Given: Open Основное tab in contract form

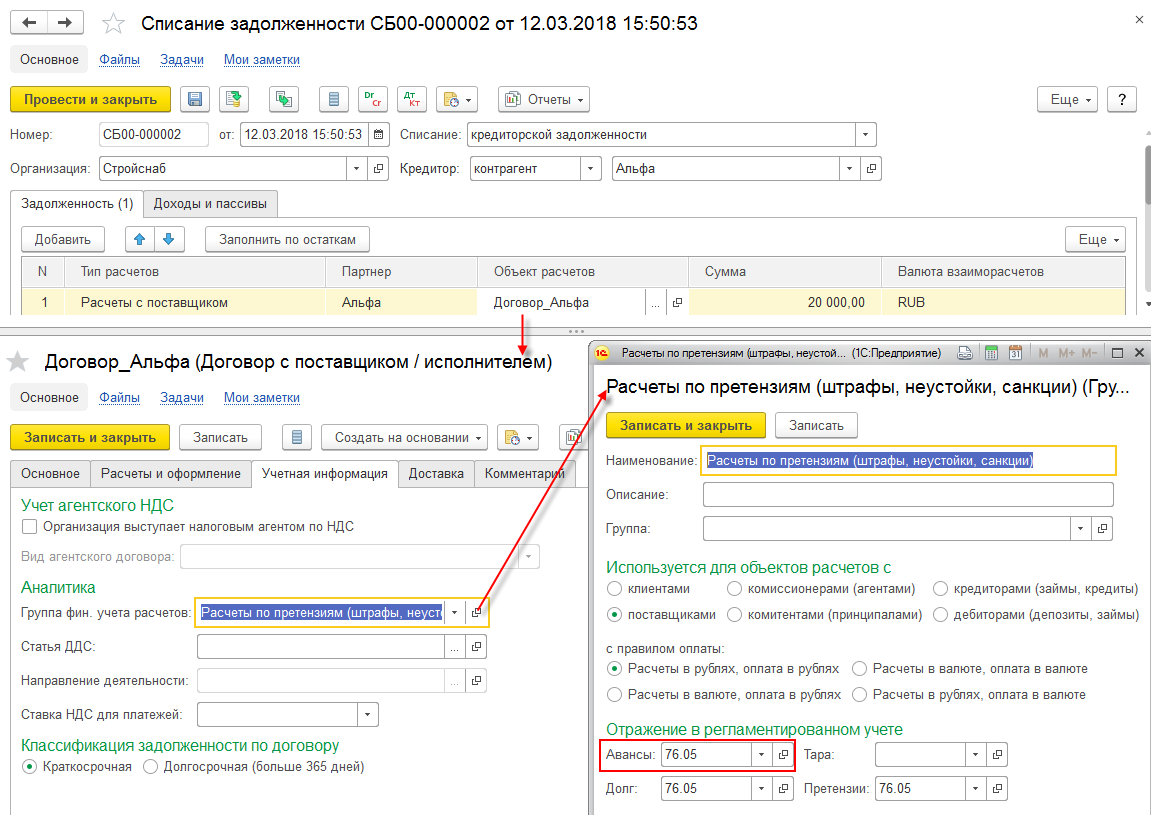Looking at the screenshot, I should click(50, 474).
